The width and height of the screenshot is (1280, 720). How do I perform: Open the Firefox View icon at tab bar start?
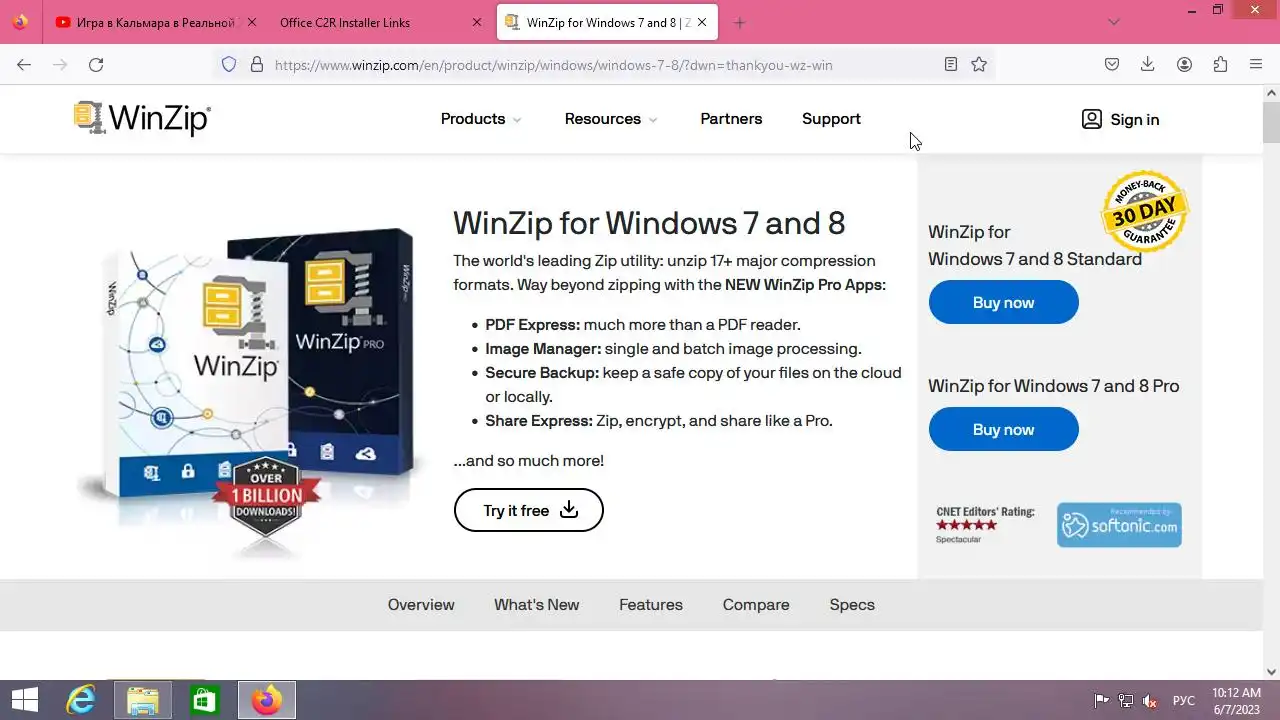click(20, 22)
